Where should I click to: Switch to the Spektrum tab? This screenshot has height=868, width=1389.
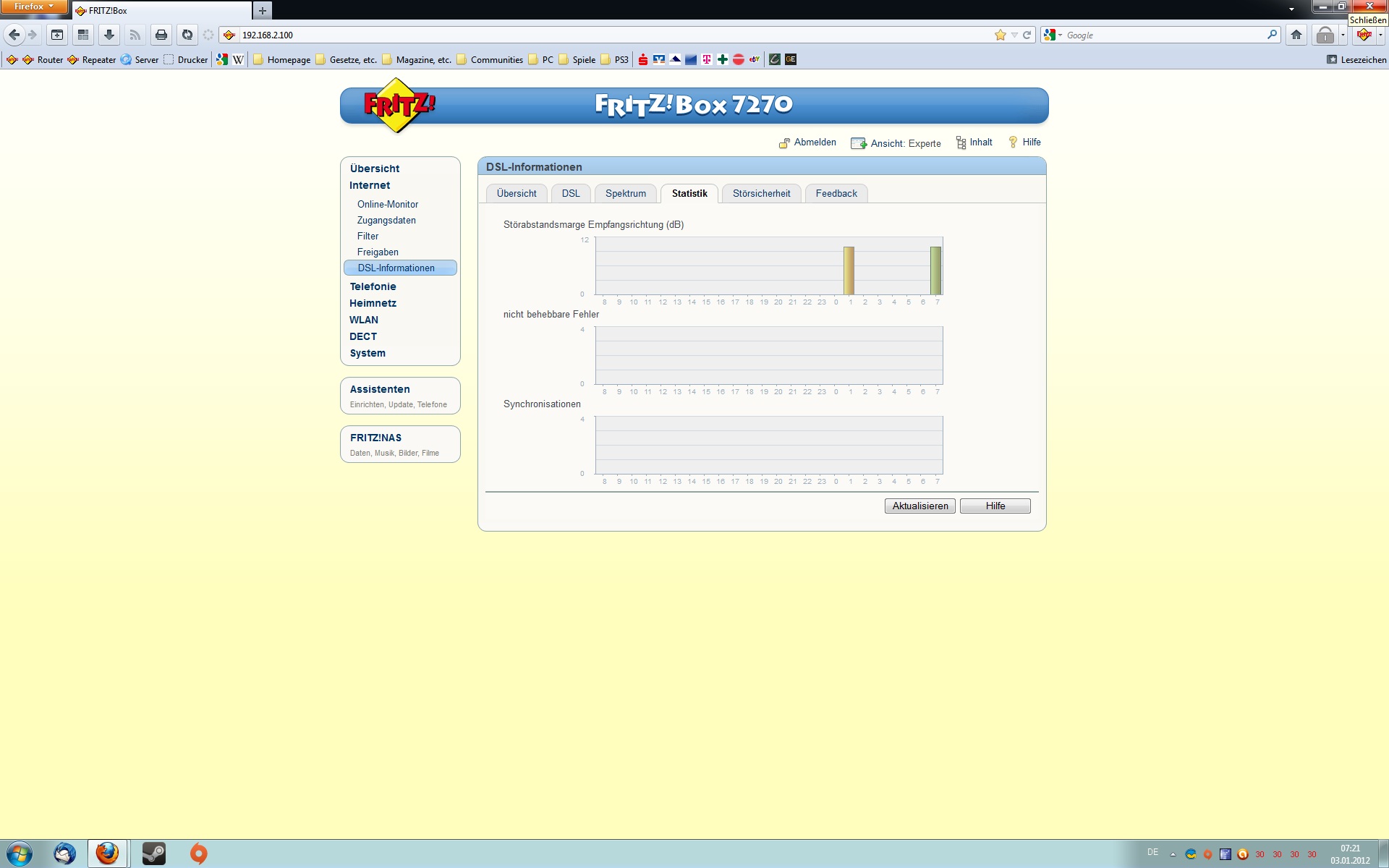coord(625,194)
